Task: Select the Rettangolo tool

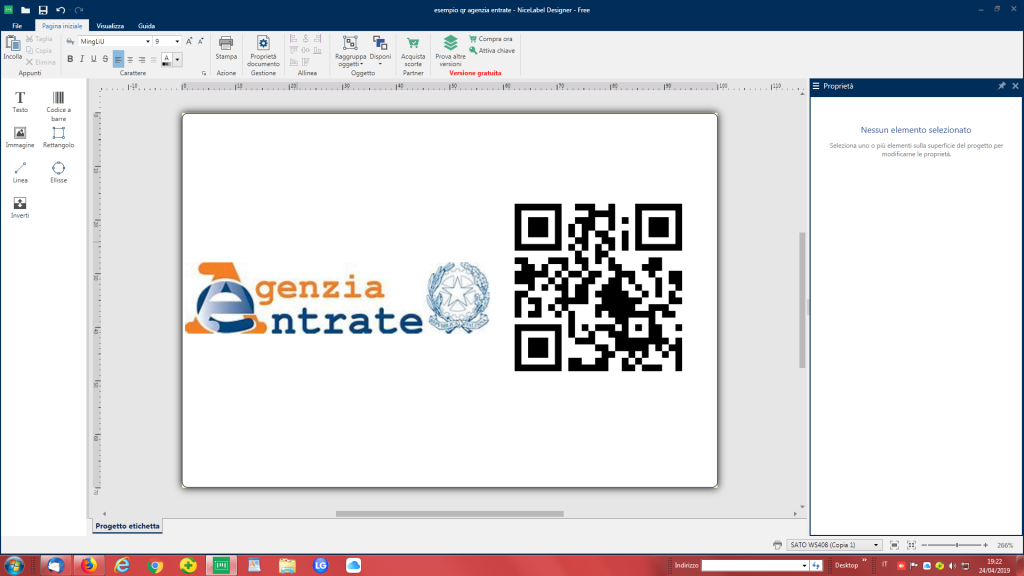Action: [x=58, y=137]
